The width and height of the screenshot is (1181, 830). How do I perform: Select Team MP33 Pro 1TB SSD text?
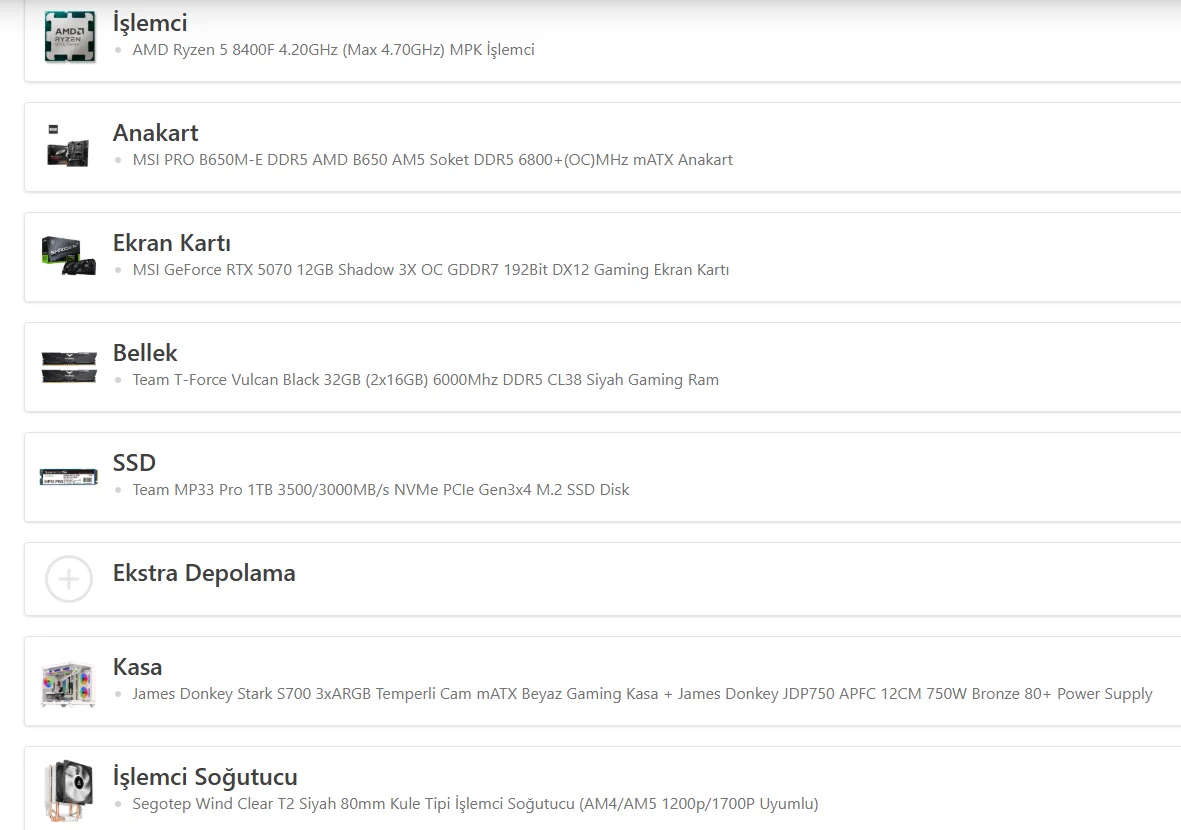381,490
